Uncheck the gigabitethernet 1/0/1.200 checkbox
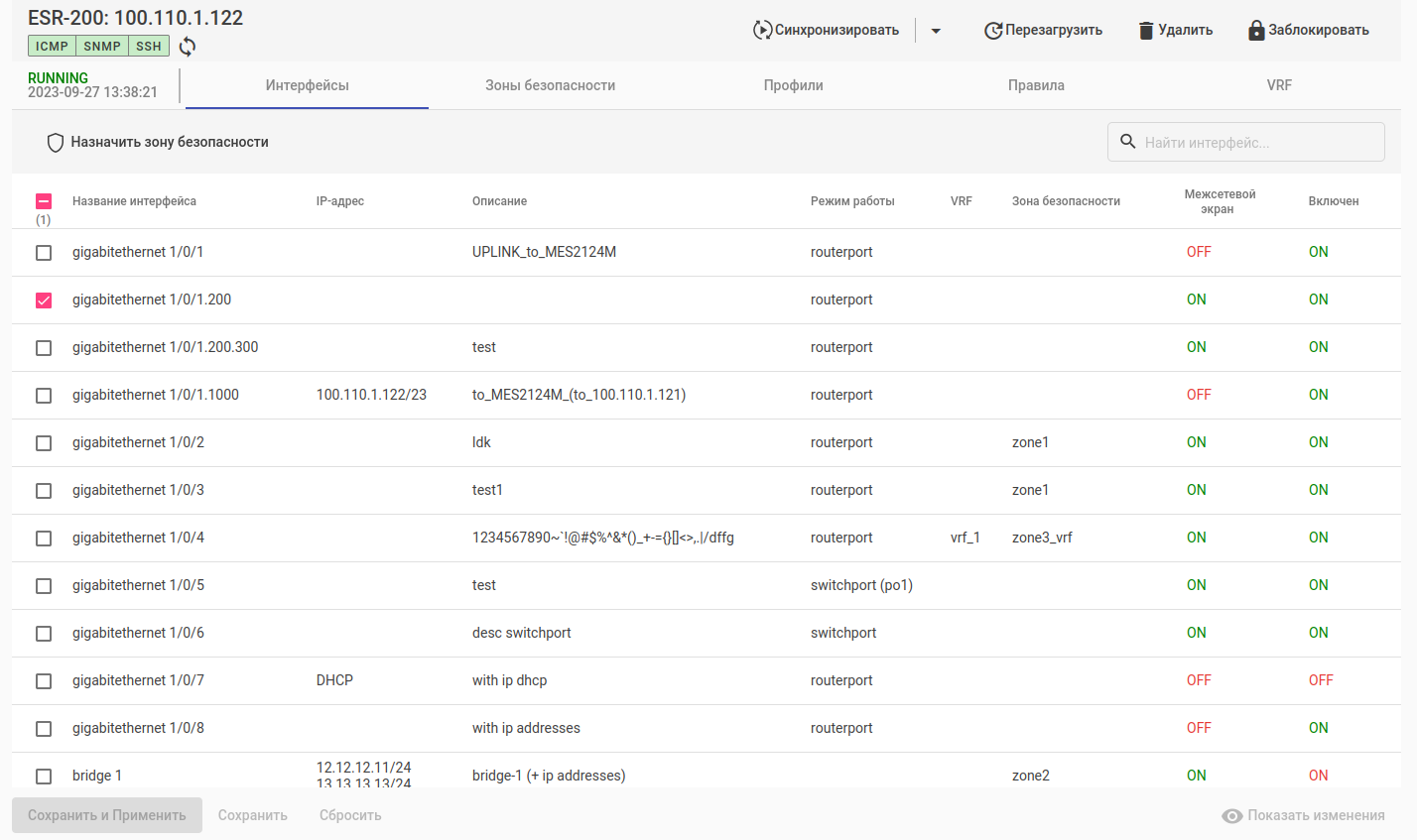This screenshot has height=840, width=1417. (x=44, y=300)
